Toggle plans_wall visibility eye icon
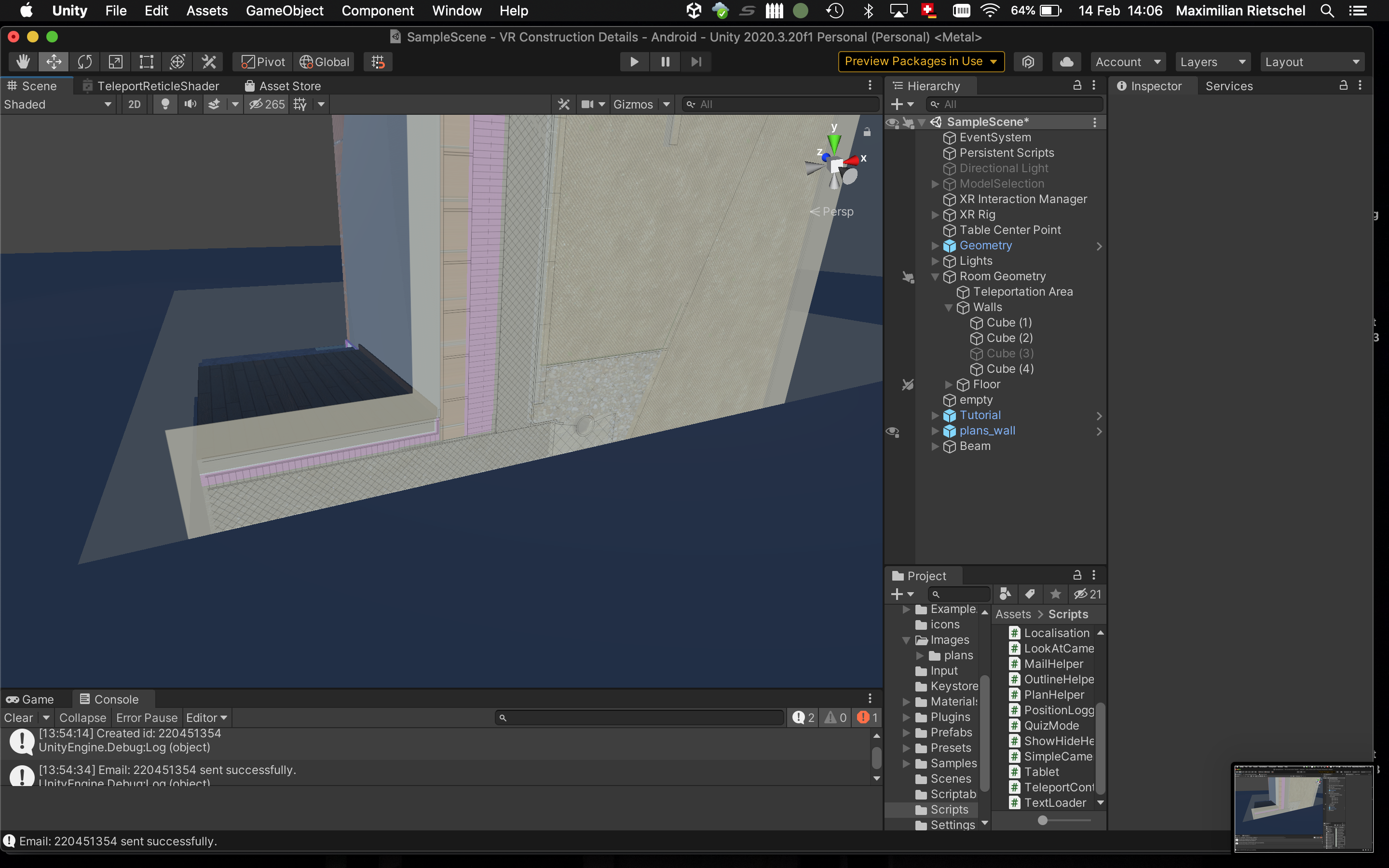 point(893,431)
